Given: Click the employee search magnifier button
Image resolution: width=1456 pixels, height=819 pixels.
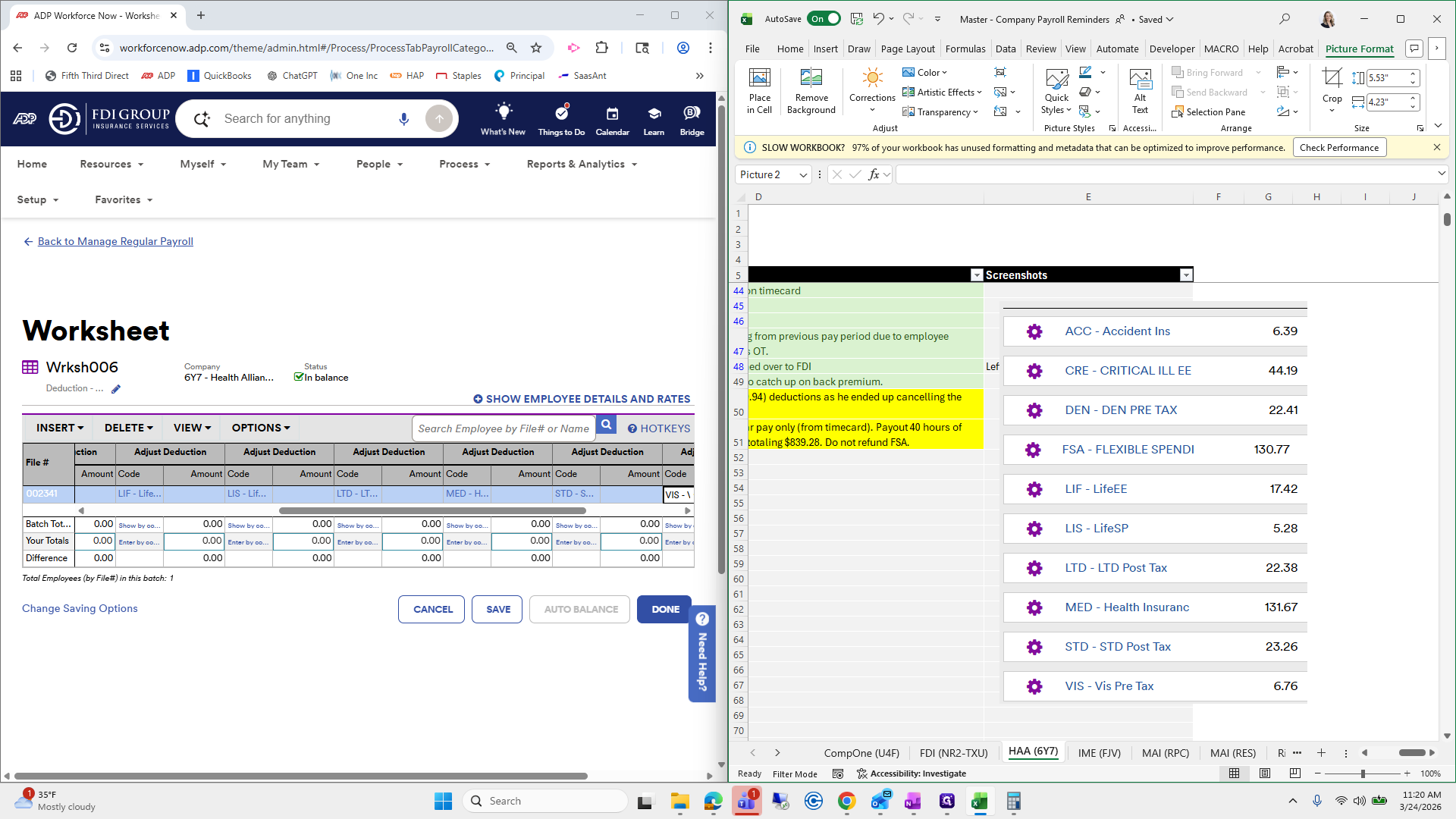Looking at the screenshot, I should [x=606, y=425].
